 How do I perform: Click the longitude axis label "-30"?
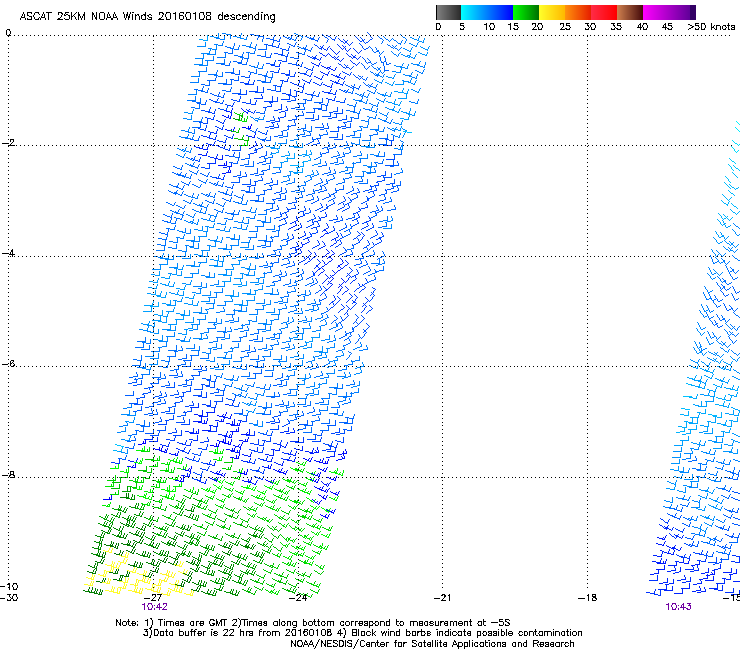point(9,598)
